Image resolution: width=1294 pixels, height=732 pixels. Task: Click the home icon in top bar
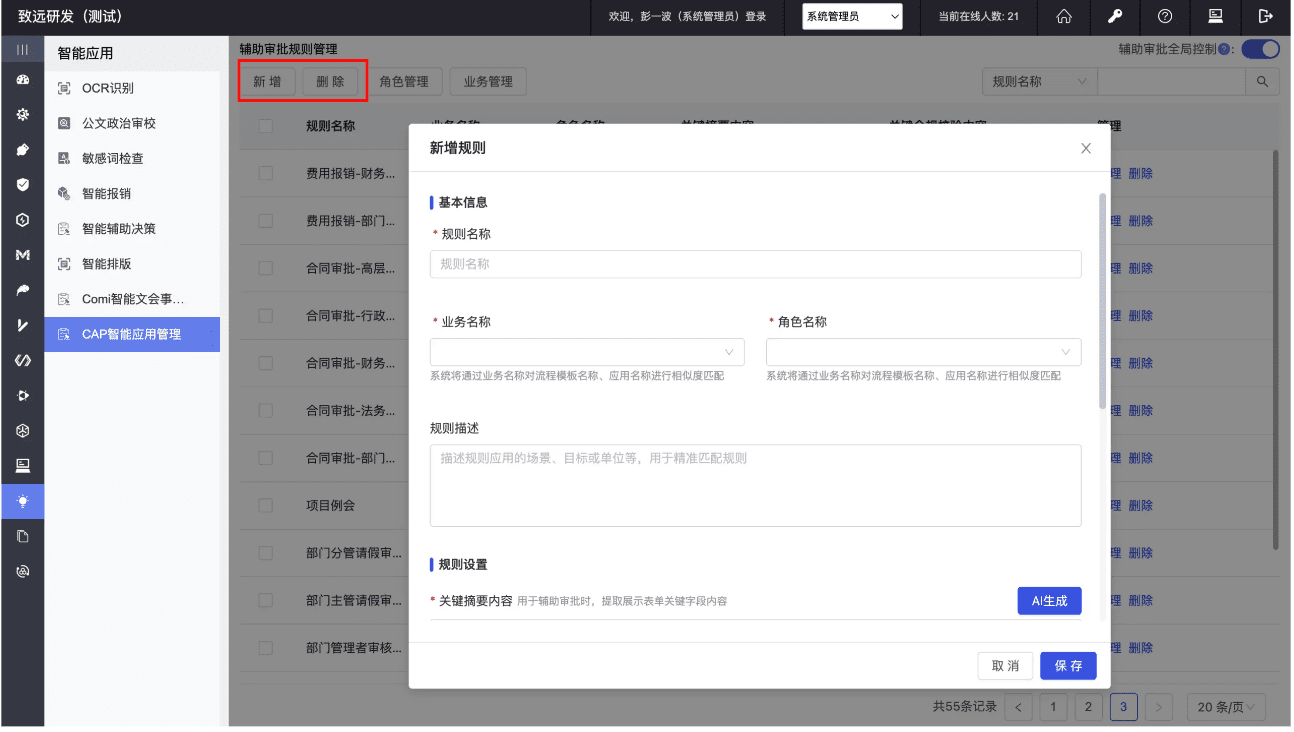point(1064,16)
